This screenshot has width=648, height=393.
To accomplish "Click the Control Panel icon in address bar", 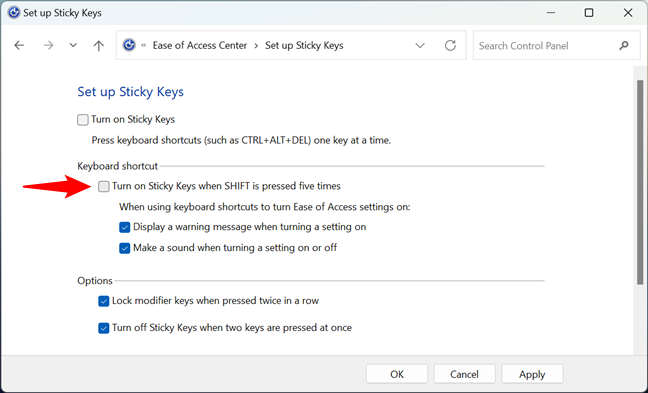I will 129,45.
